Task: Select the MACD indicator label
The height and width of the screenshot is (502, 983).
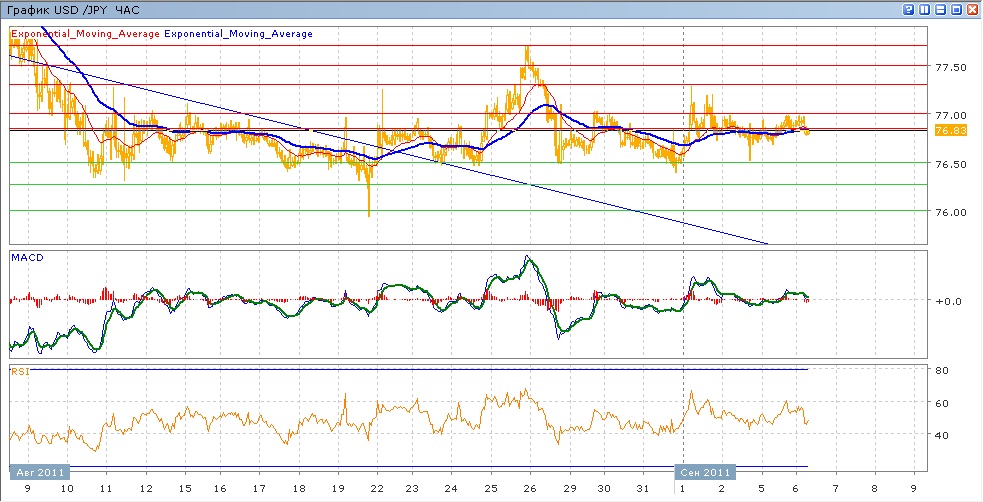Action: (x=26, y=258)
